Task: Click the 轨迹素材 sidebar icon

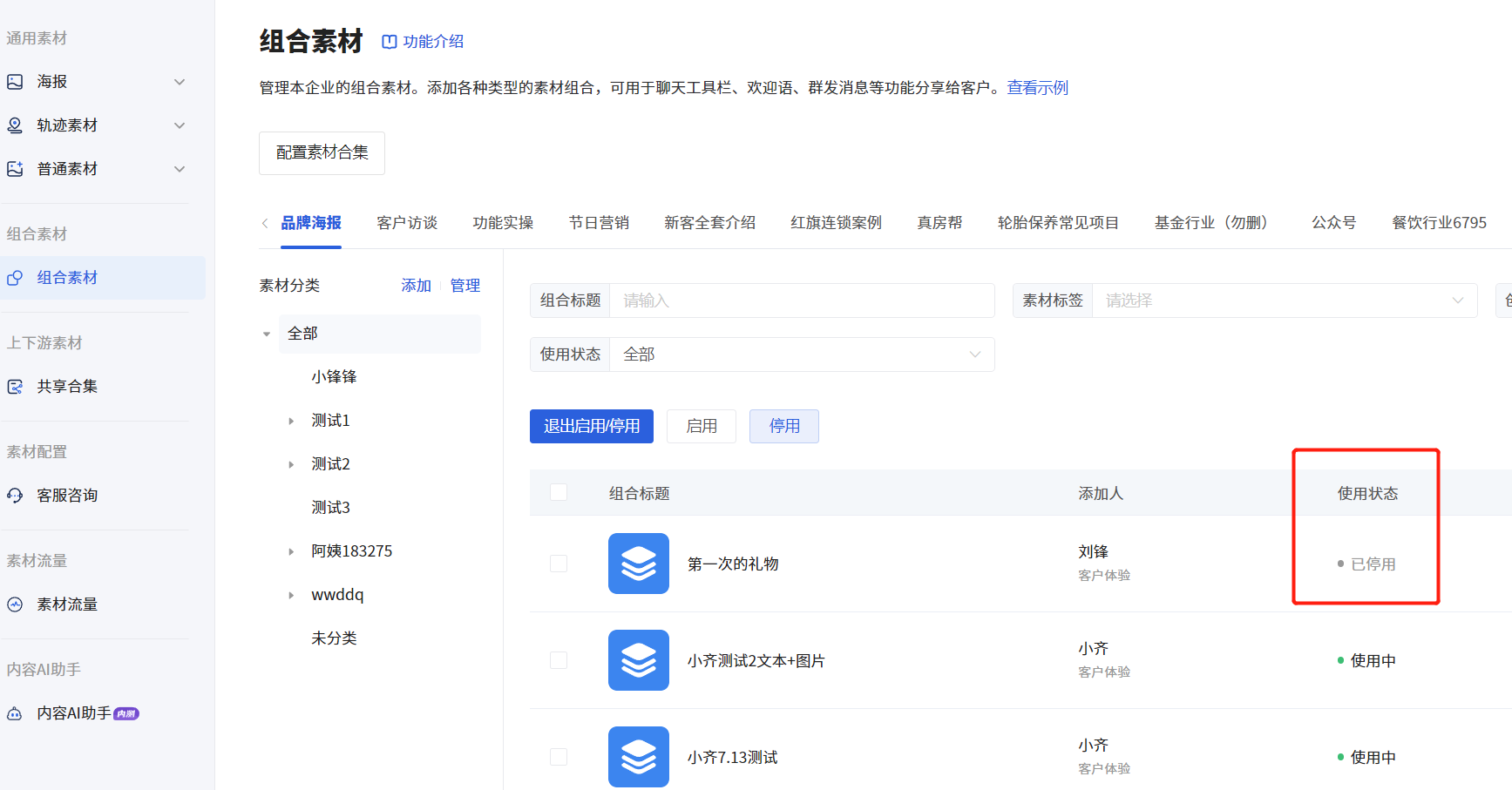Action: 15,125
